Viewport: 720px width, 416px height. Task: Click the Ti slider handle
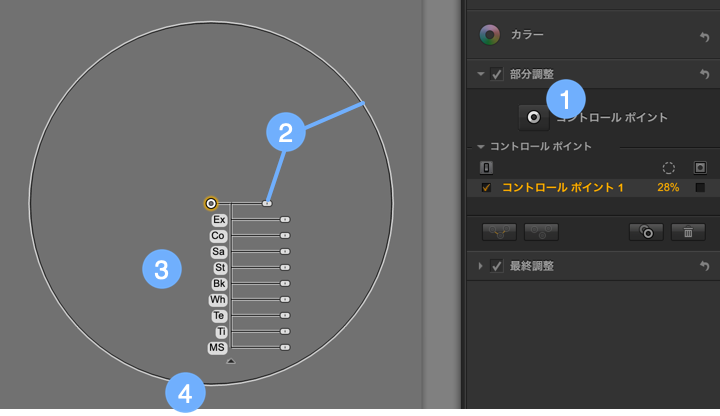(x=285, y=332)
